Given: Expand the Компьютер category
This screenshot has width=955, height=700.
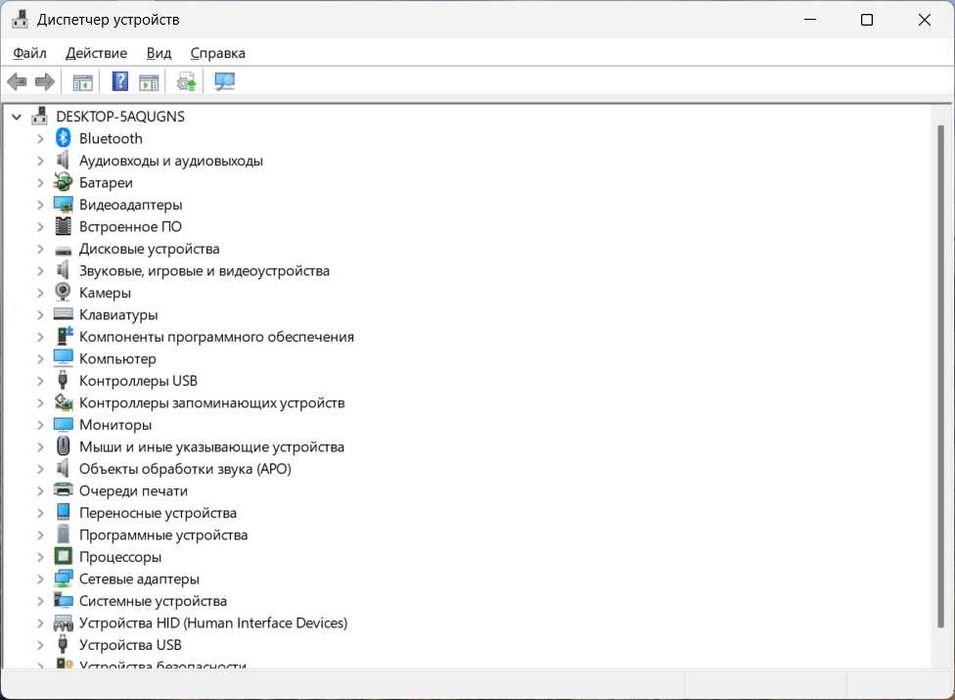Looking at the screenshot, I should [40, 359].
